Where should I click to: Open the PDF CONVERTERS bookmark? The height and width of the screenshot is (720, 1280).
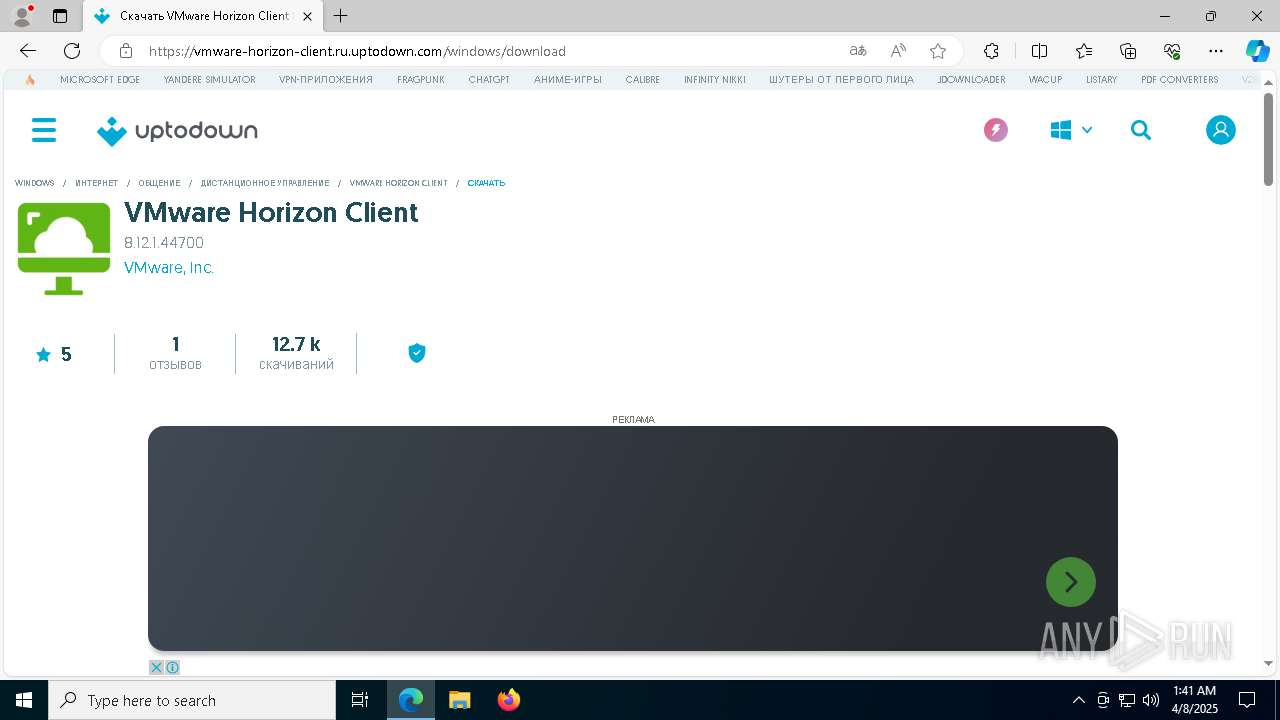tap(1180, 80)
